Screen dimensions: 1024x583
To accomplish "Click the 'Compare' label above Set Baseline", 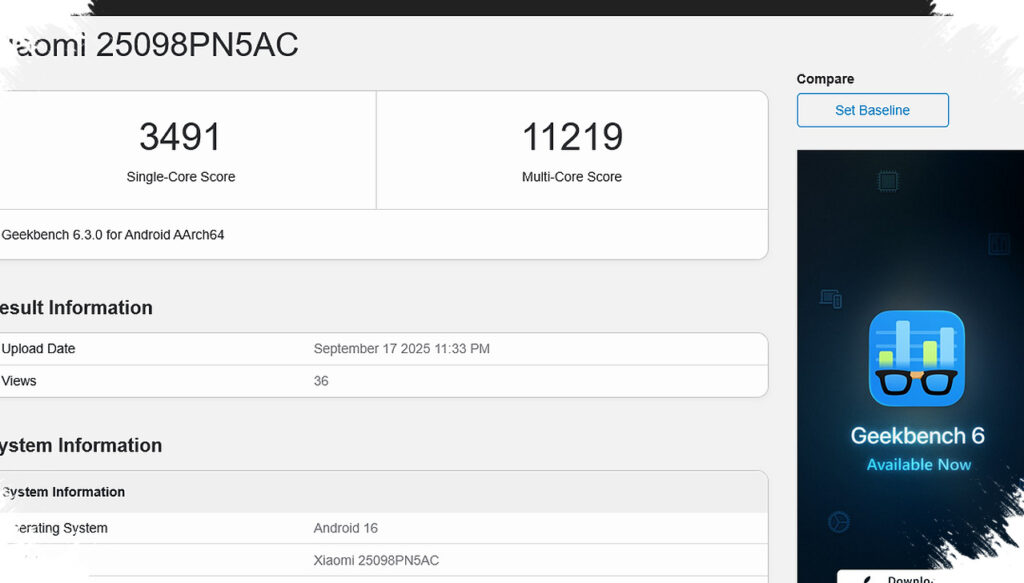I will click(825, 79).
